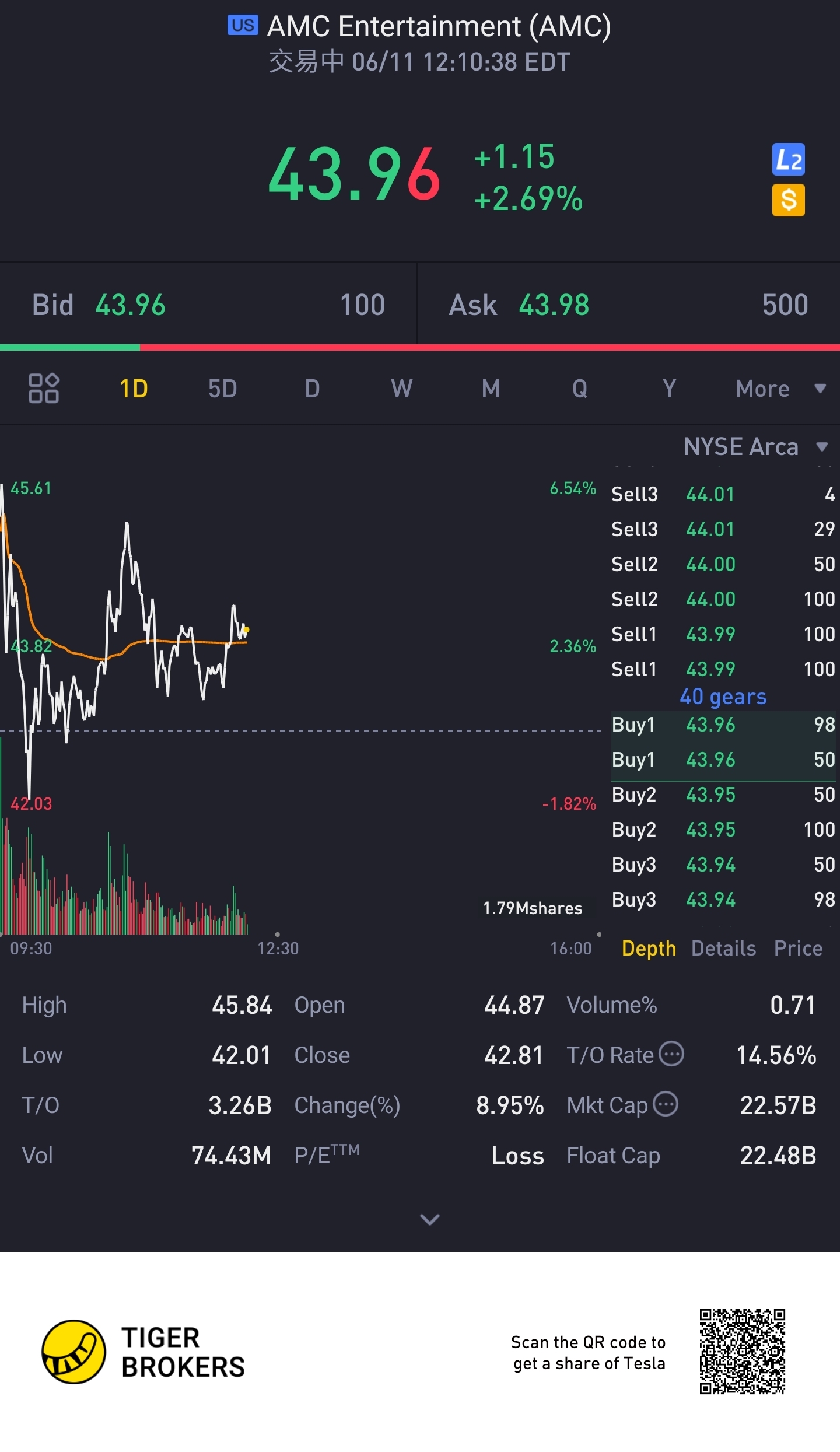This screenshot has height=1452, width=840.
Task: Switch to the Details tab
Action: tap(723, 949)
